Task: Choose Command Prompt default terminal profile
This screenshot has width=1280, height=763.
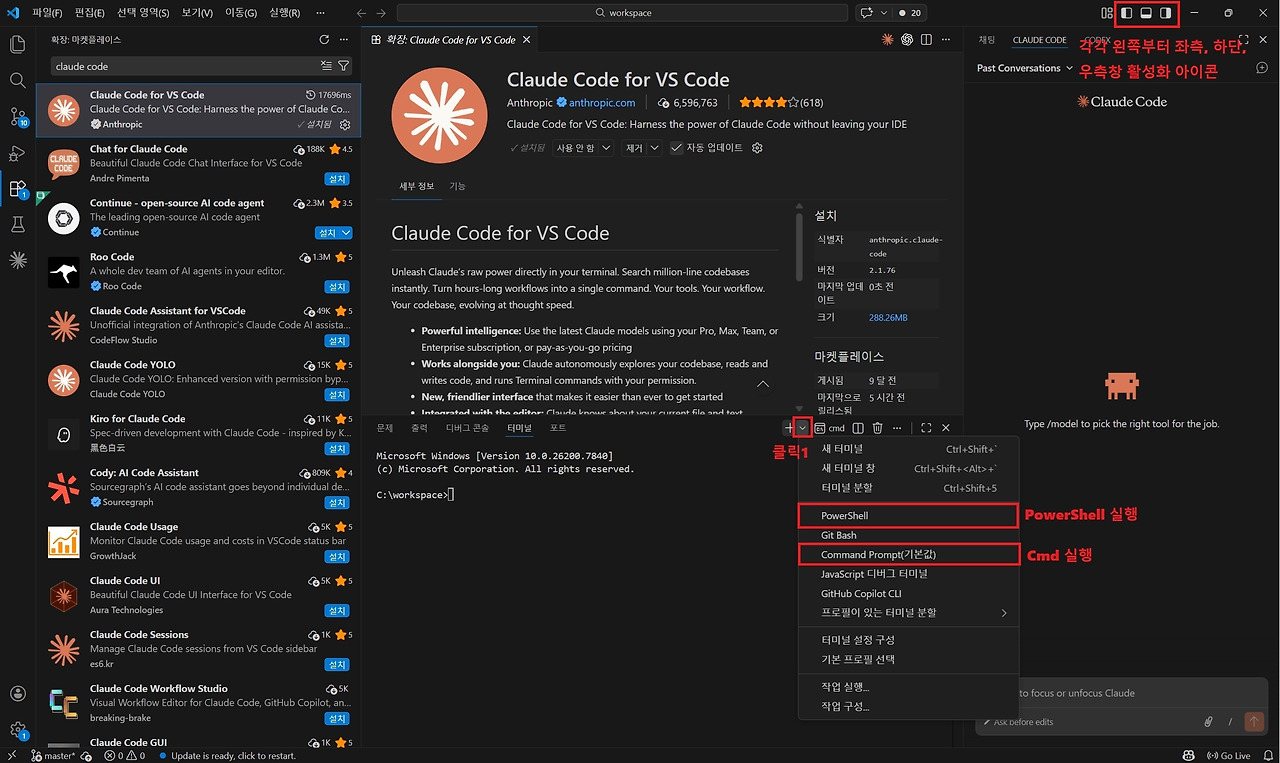Action: pos(908,554)
